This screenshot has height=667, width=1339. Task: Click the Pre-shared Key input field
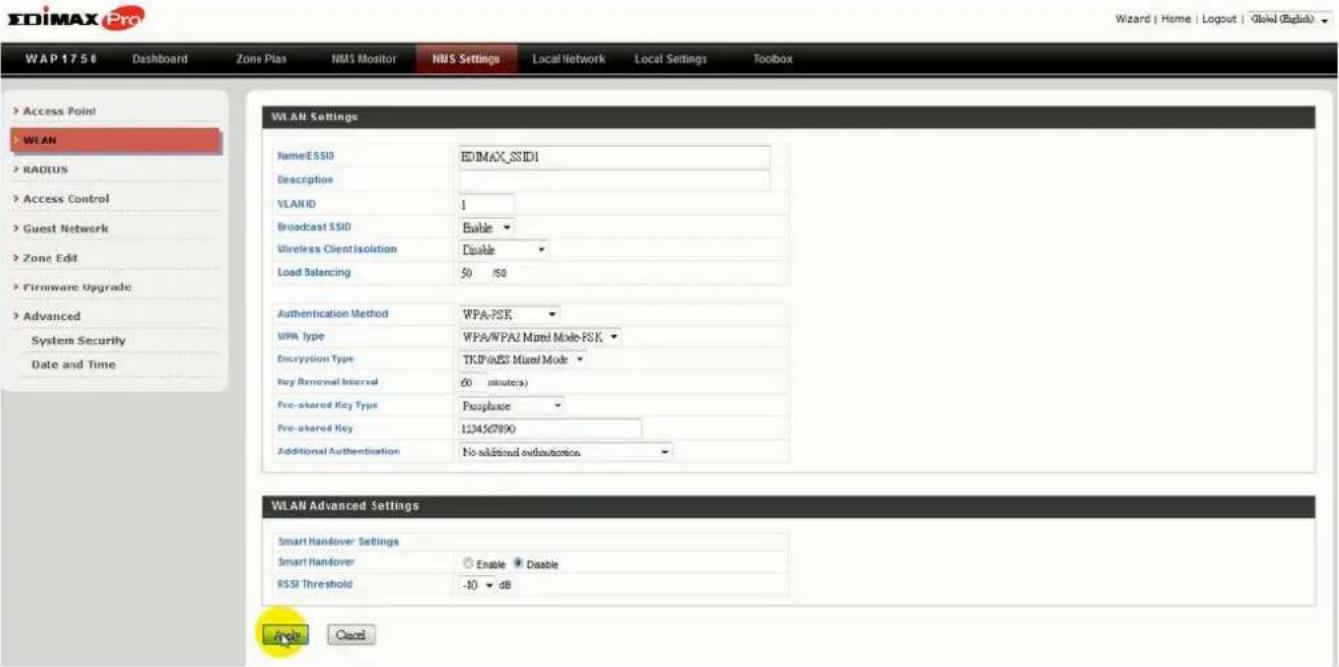549,428
